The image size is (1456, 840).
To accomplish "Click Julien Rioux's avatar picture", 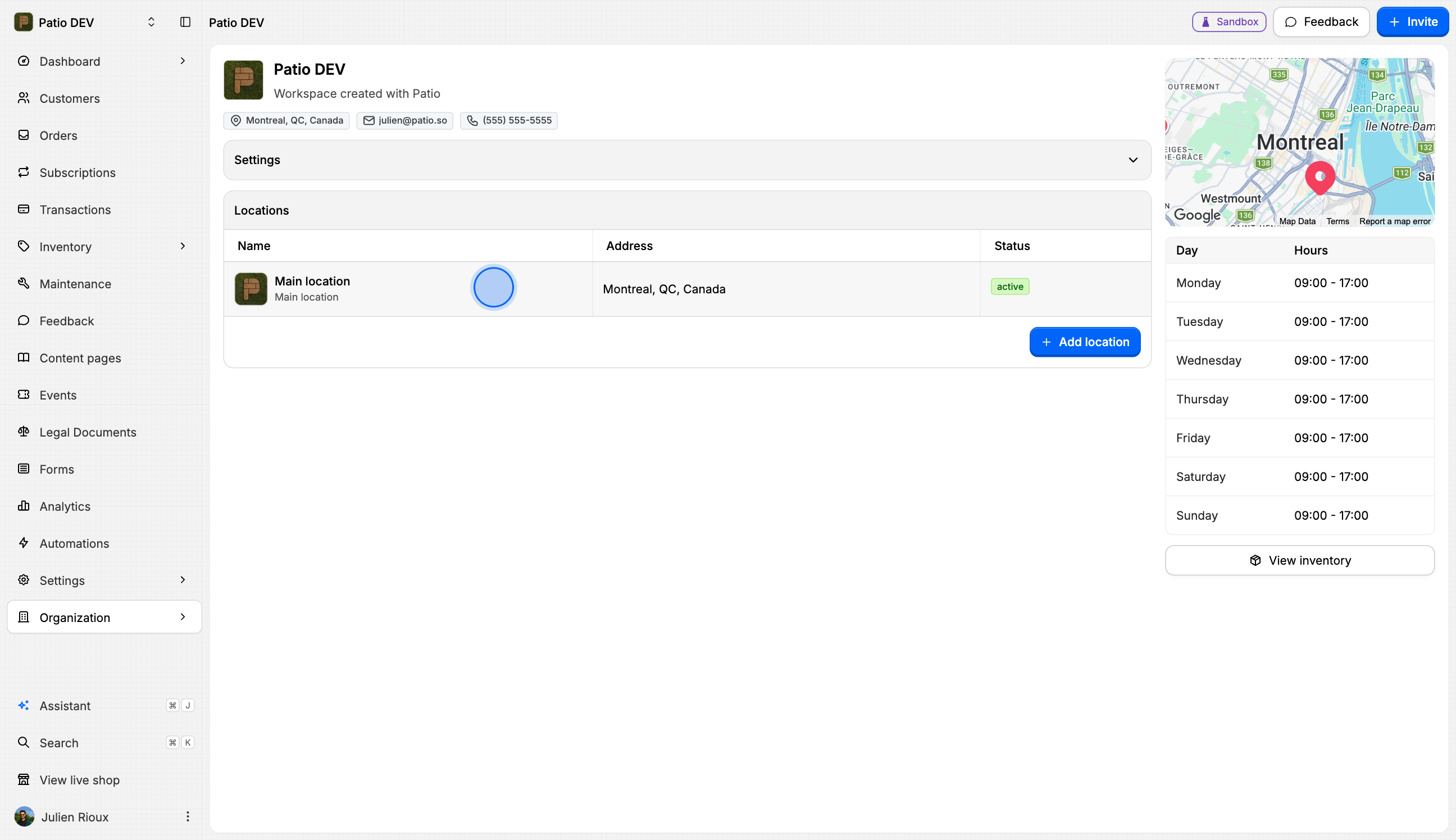I will click(x=24, y=816).
